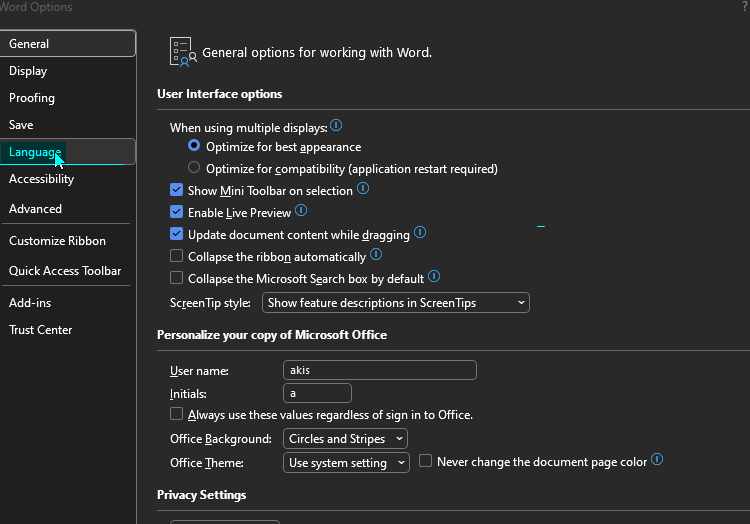Click the General options header icon

coord(183,52)
